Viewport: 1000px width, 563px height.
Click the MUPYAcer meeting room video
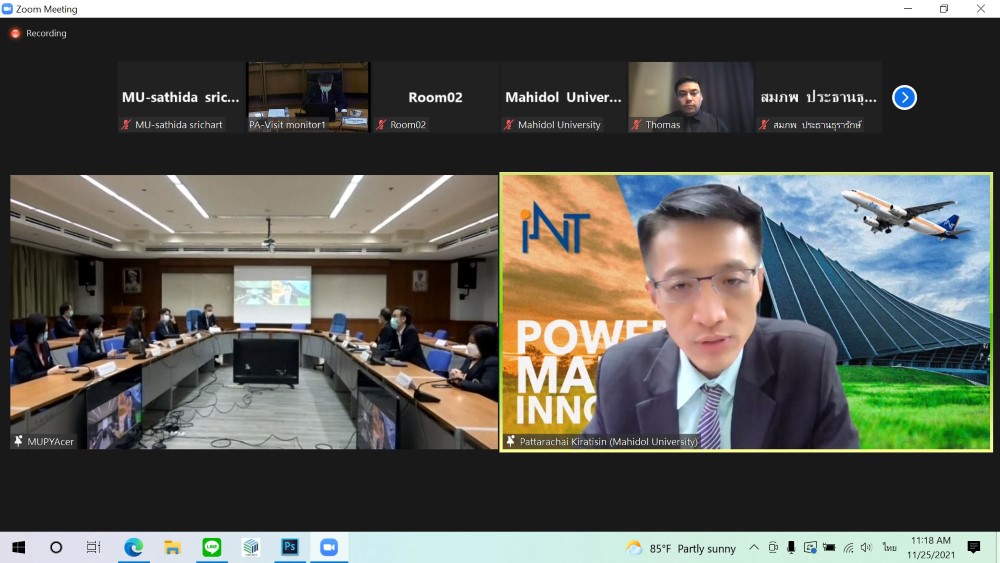tap(254, 312)
